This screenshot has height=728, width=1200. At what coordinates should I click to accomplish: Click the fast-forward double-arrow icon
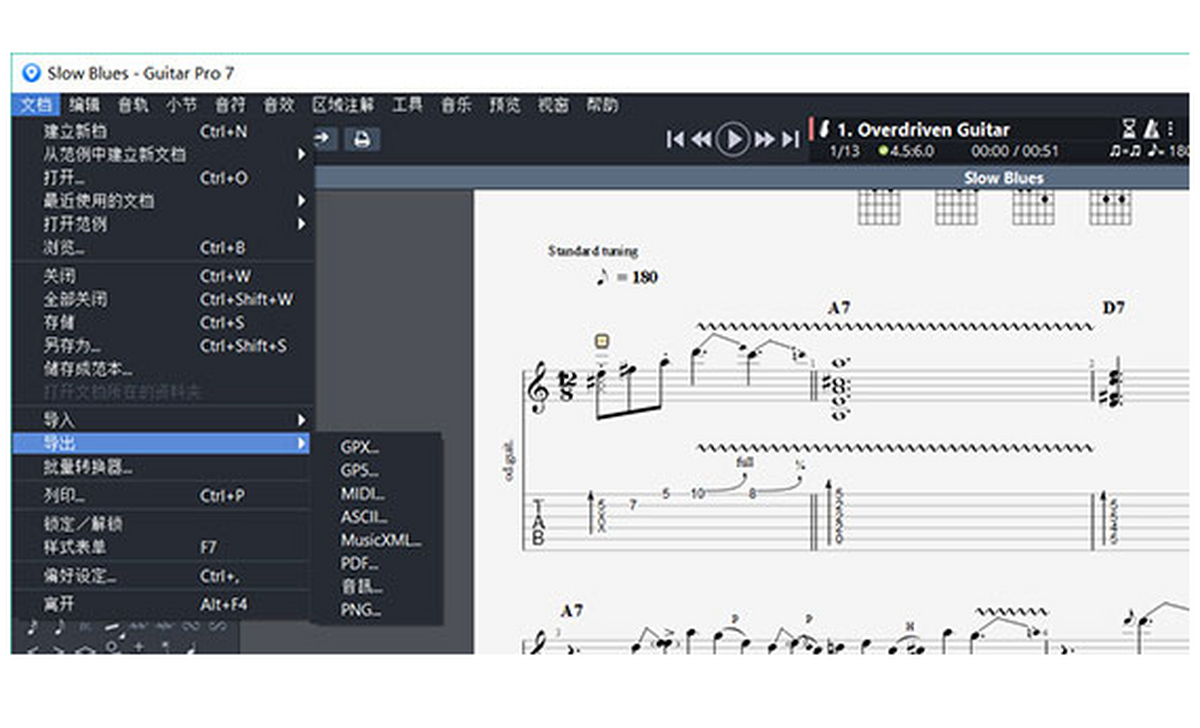tap(765, 139)
